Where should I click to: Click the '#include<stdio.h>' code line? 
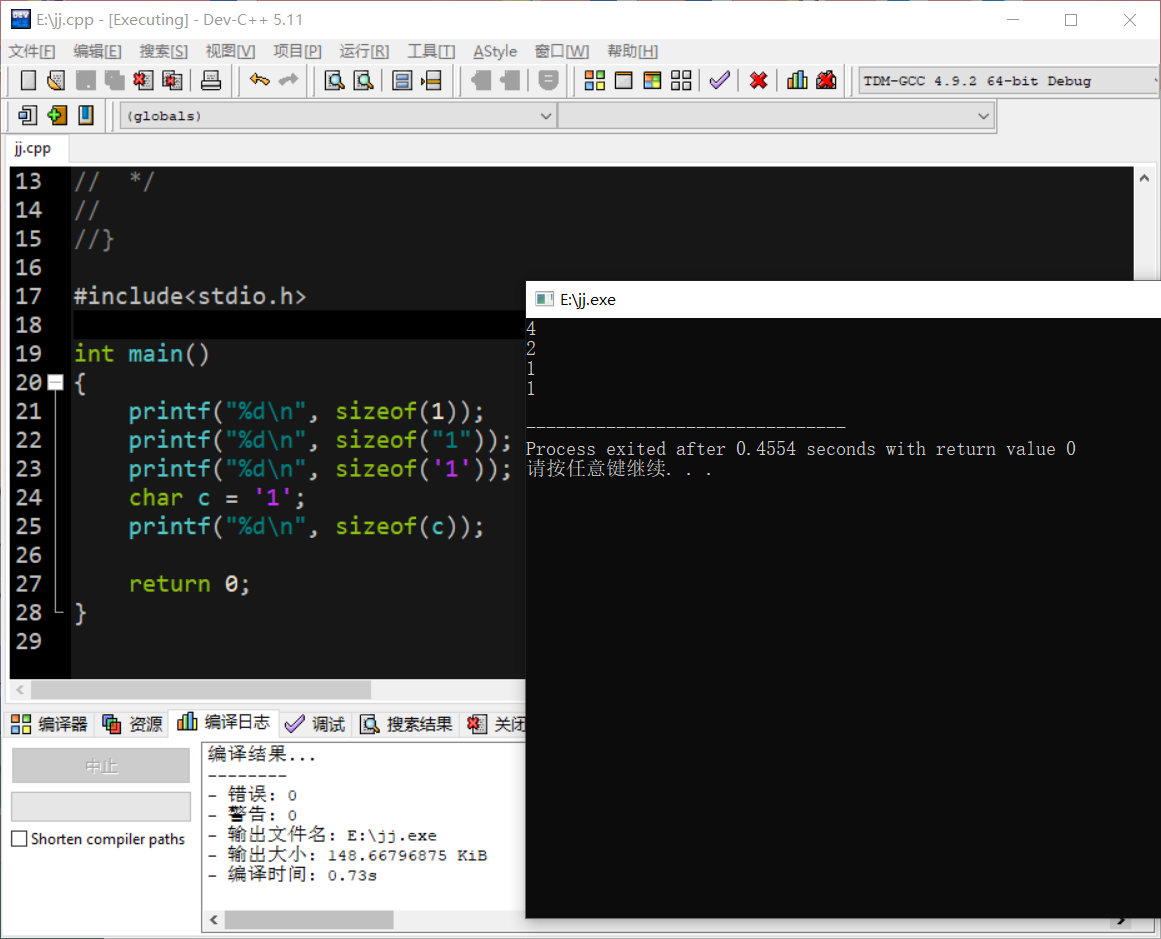[x=190, y=296]
